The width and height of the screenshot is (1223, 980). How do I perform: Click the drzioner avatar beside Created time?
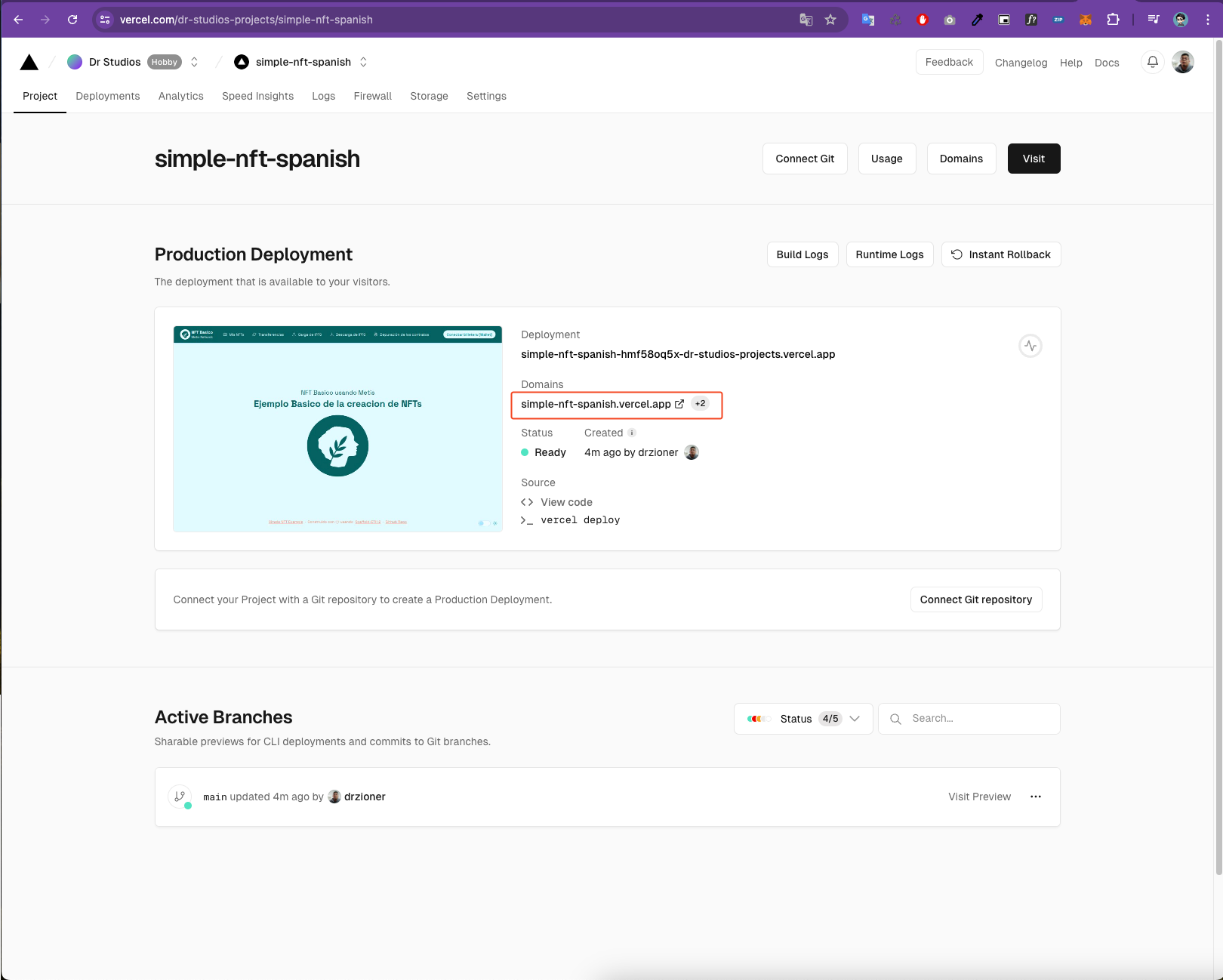point(692,452)
